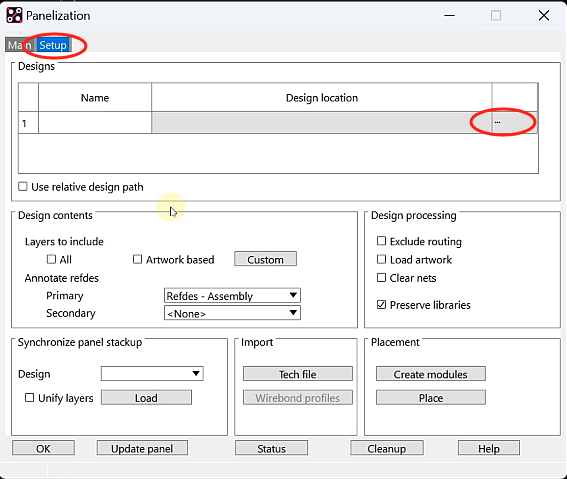Expand the Synchronize panel stackup Design dropdown
Image resolution: width=567 pixels, height=479 pixels.
pos(152,373)
